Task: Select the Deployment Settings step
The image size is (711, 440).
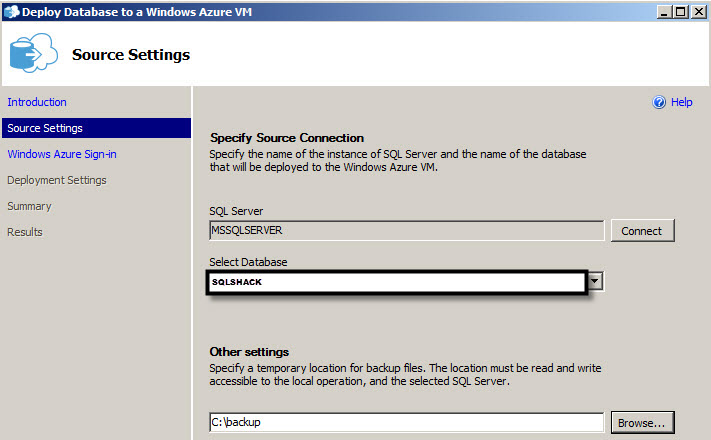Action: [57, 180]
